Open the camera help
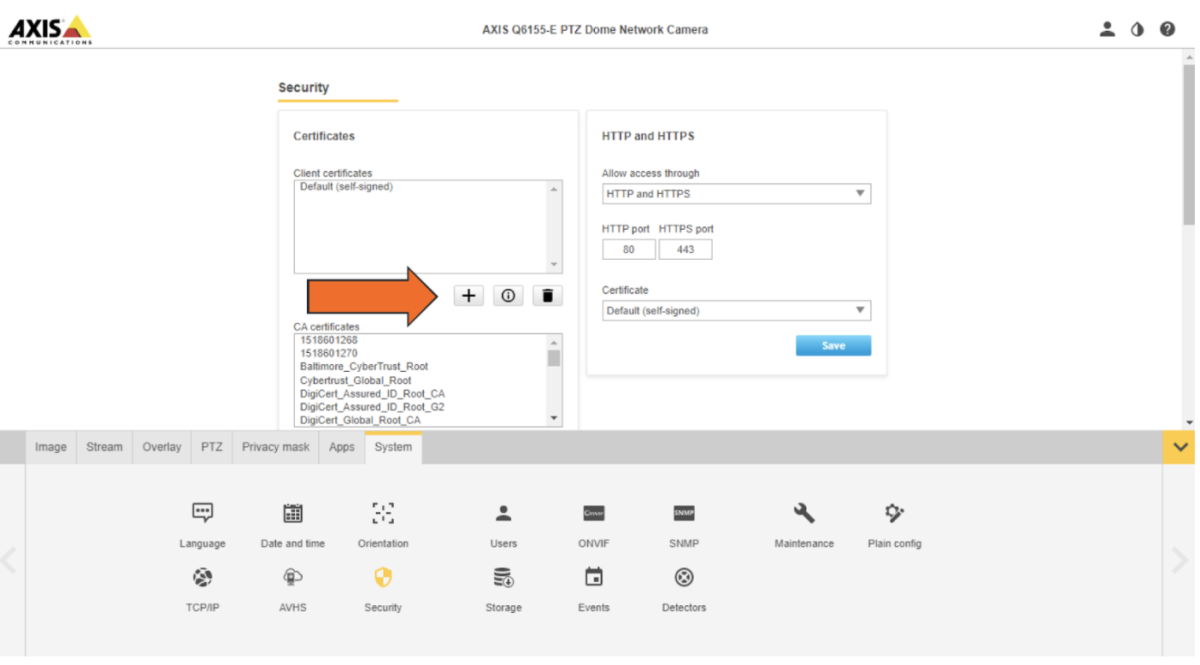Screen dimensions: 1200x665 click(x=1167, y=29)
